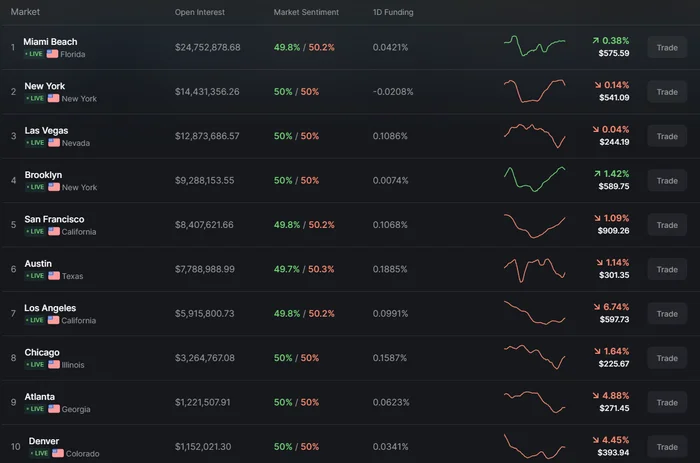Screen dimensions: 700x463
Task: Open the Miami Beach price sparkline chart
Action: tap(534, 46)
